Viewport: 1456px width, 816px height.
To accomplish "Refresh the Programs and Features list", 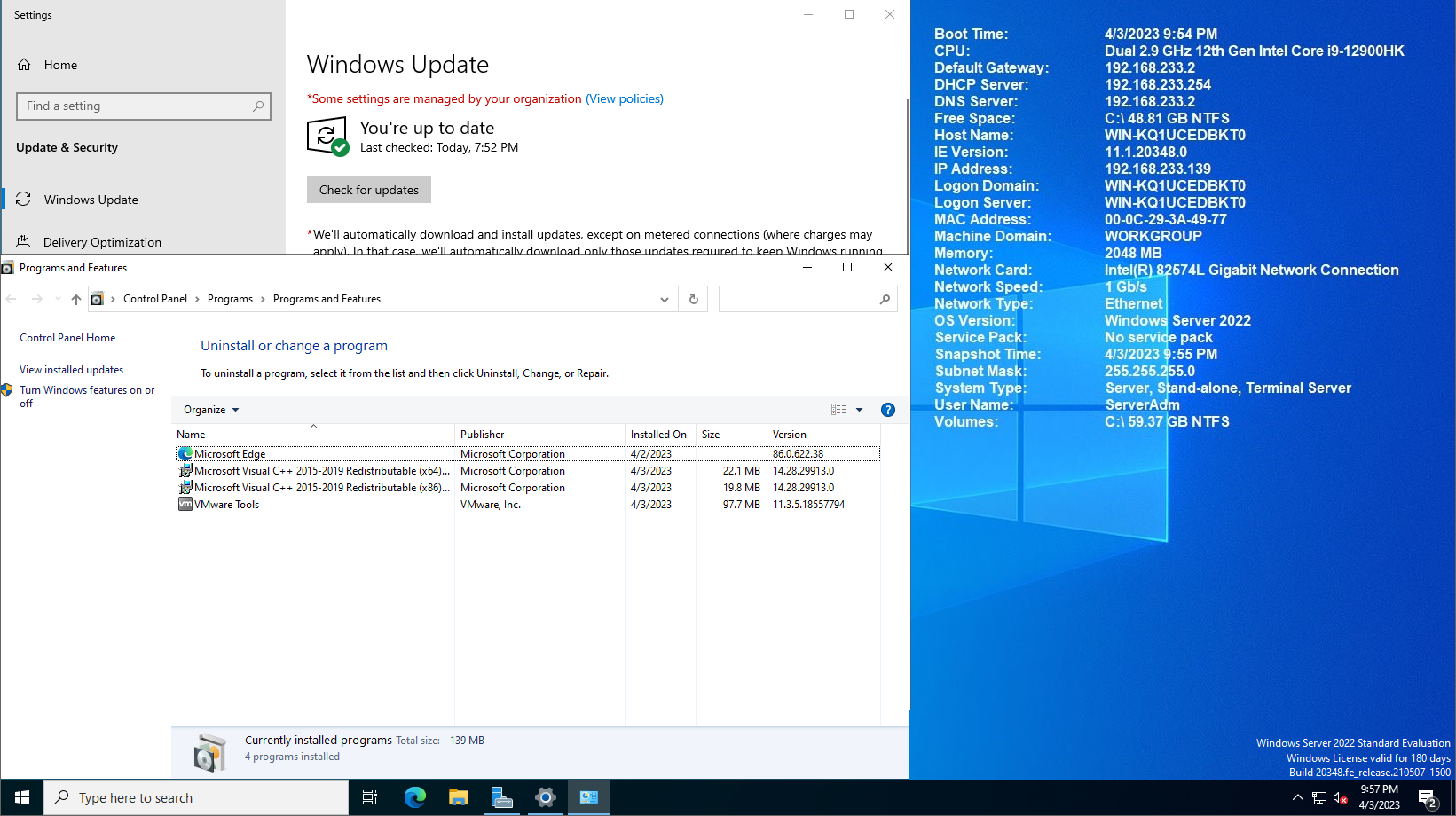I will pos(693,299).
